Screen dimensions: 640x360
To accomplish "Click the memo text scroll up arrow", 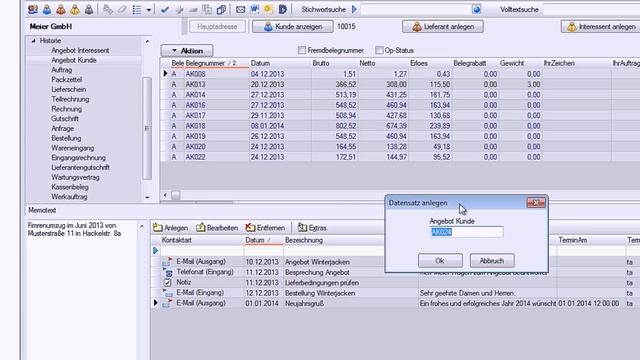I will (x=142, y=226).
